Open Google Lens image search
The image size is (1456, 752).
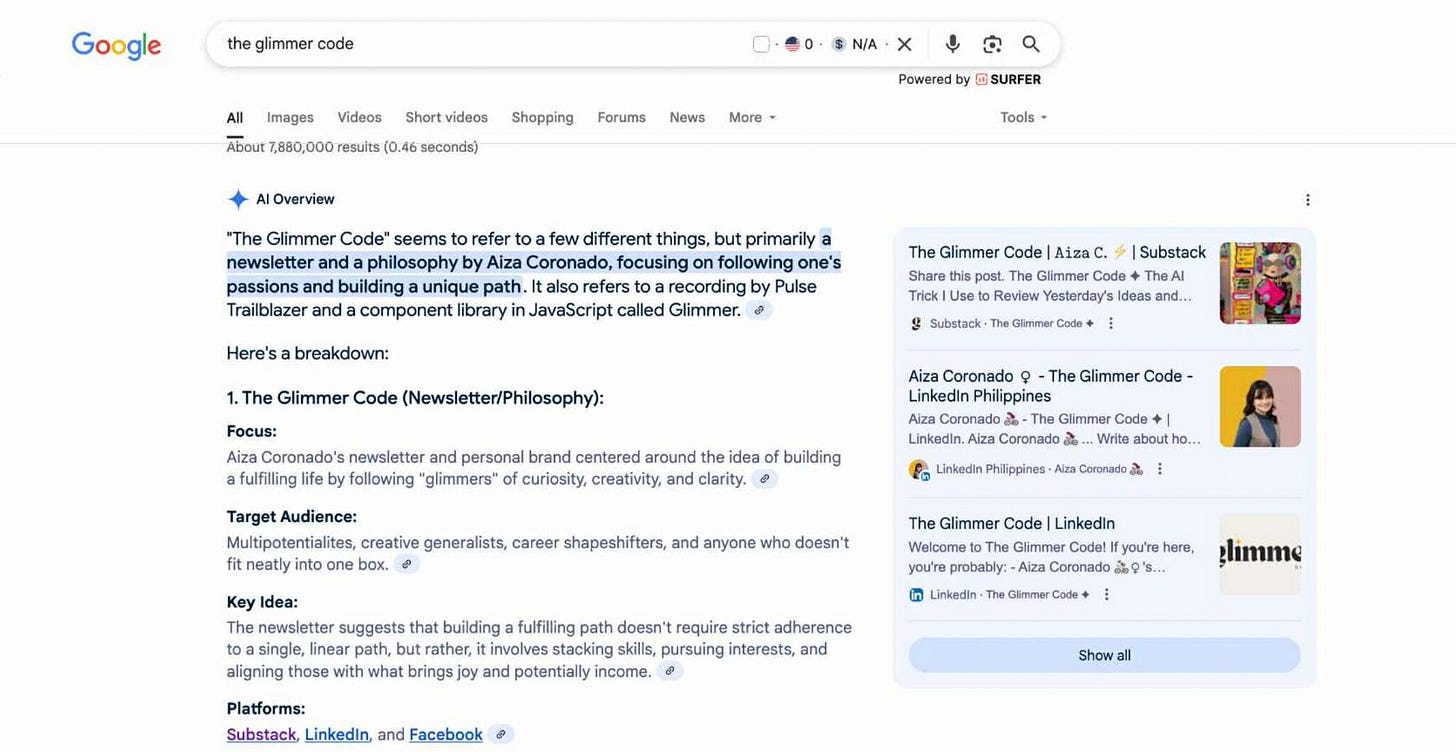coord(992,44)
